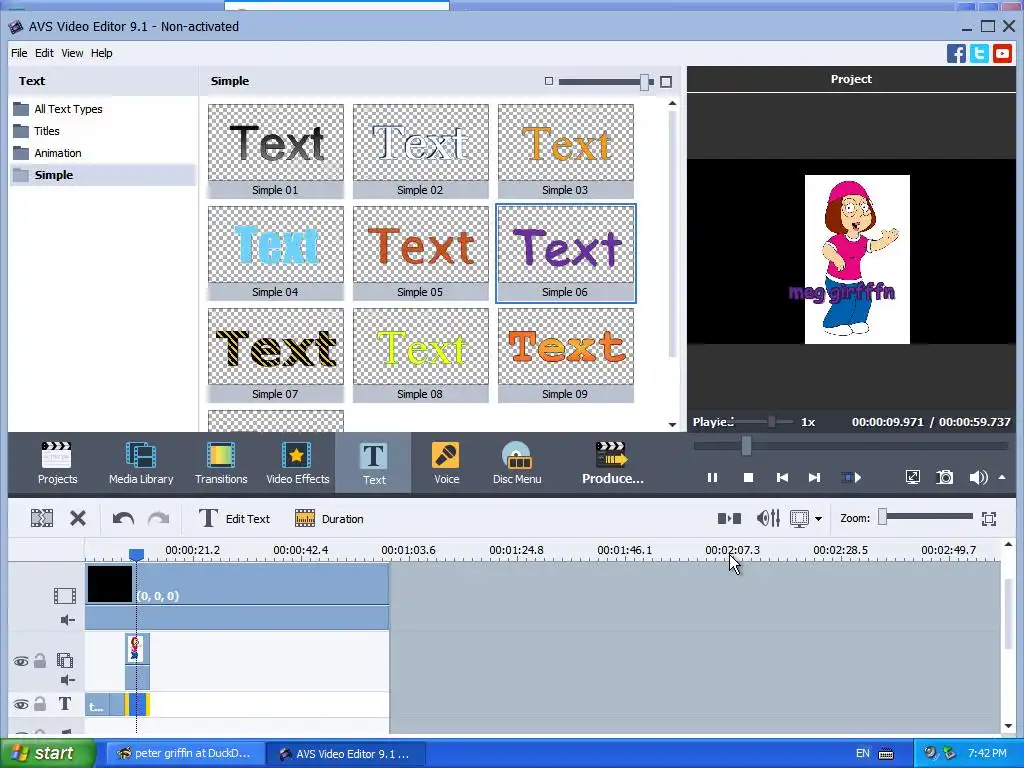Open the YouTube link icon
The height and width of the screenshot is (768, 1024).
pyautogui.click(x=1002, y=54)
